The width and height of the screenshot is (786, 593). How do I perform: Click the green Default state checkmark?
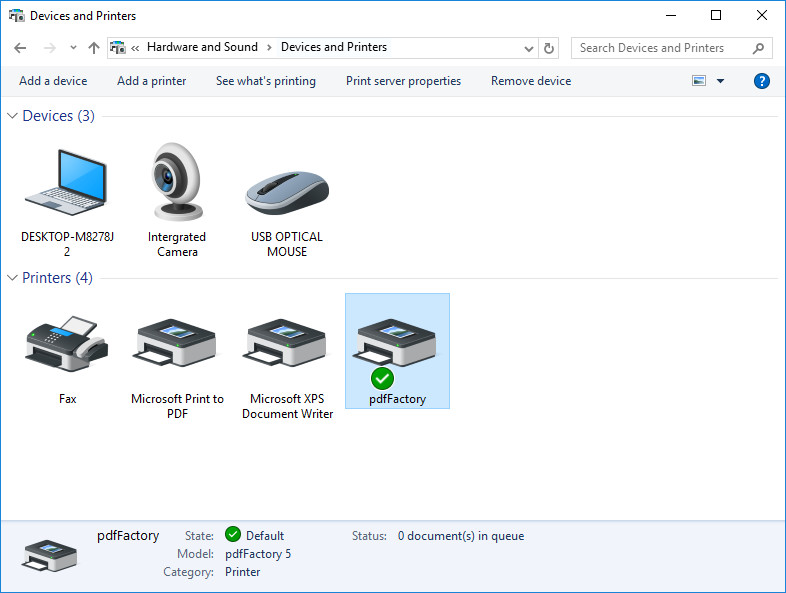(233, 534)
